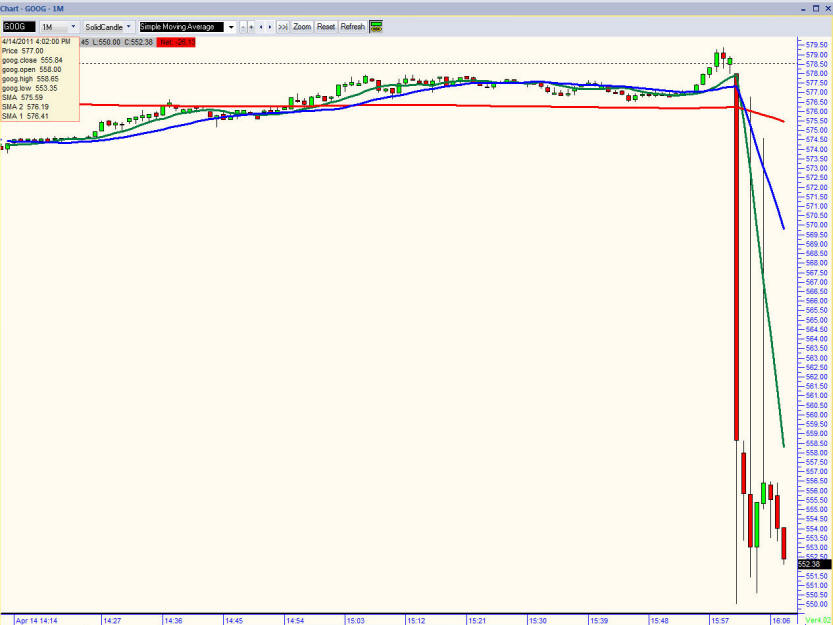Viewport: 833px width, 625px height.
Task: Click the right arrow pan-forward button
Action: click(x=270, y=27)
